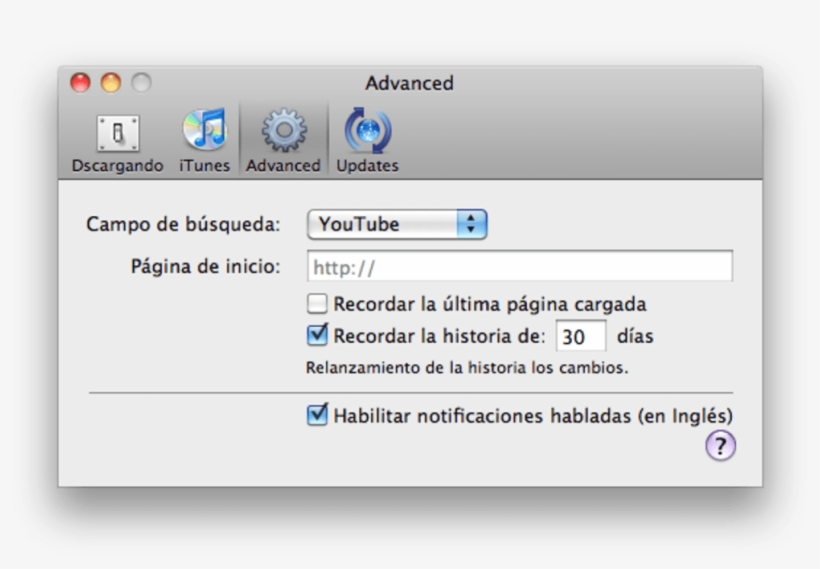Screen dimensions: 820x569
Task: Click the Página de inicio URL field
Action: (519, 267)
